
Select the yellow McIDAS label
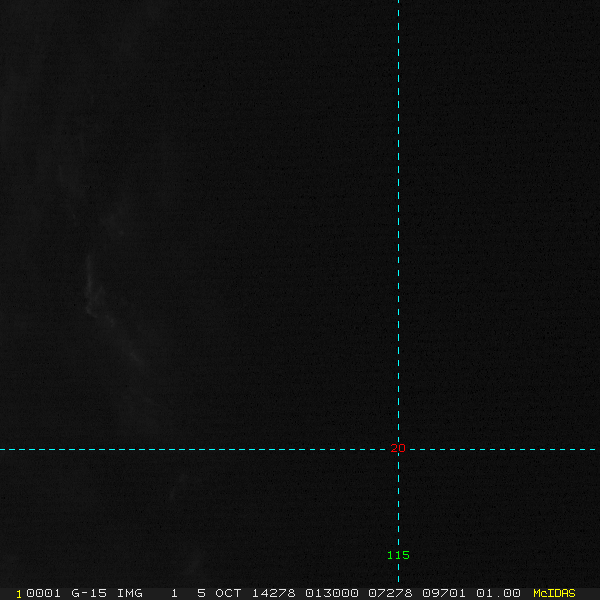click(554, 593)
